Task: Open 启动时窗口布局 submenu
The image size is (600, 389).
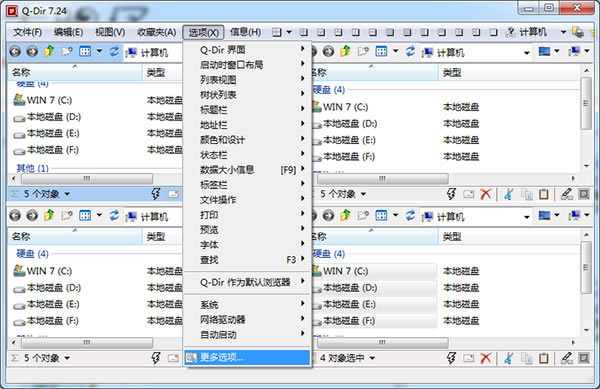Action: pyautogui.click(x=247, y=65)
